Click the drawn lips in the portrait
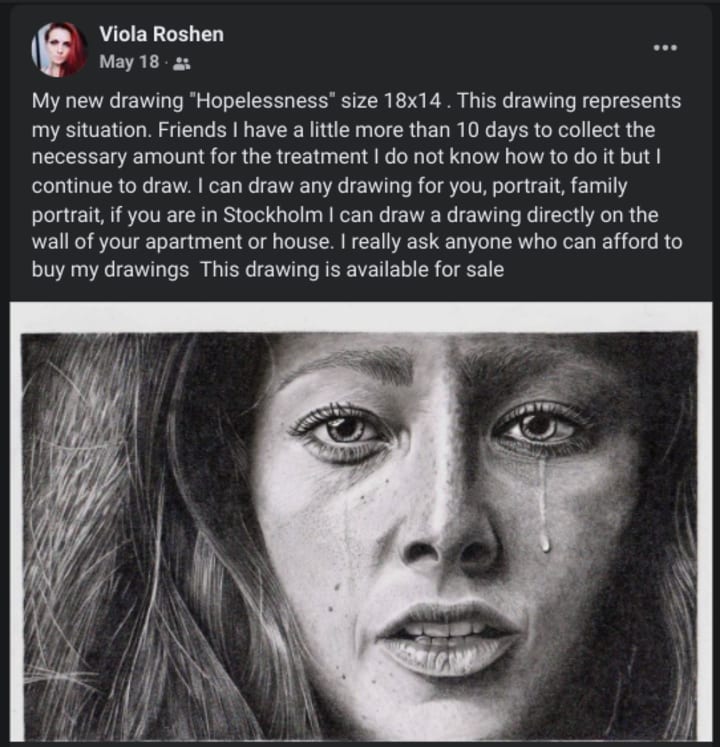The width and height of the screenshot is (720, 747). pos(448,638)
